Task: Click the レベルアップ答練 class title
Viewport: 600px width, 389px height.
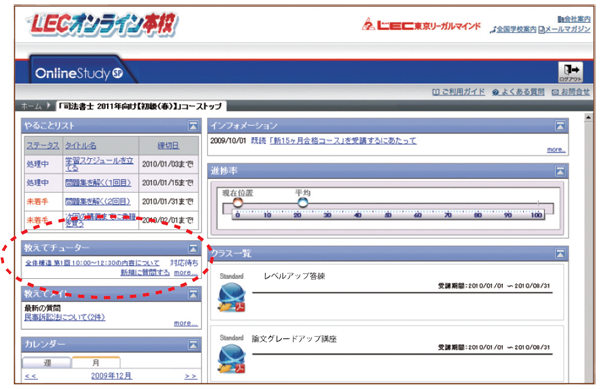Action: [294, 276]
